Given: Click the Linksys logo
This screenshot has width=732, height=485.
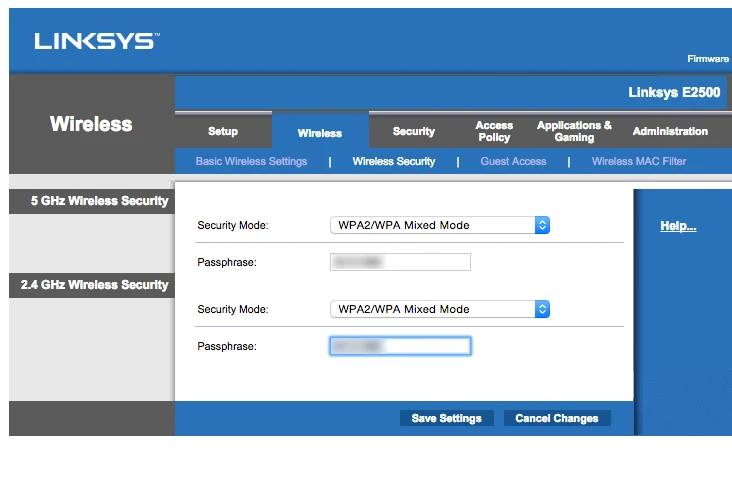Looking at the screenshot, I should click(96, 42).
